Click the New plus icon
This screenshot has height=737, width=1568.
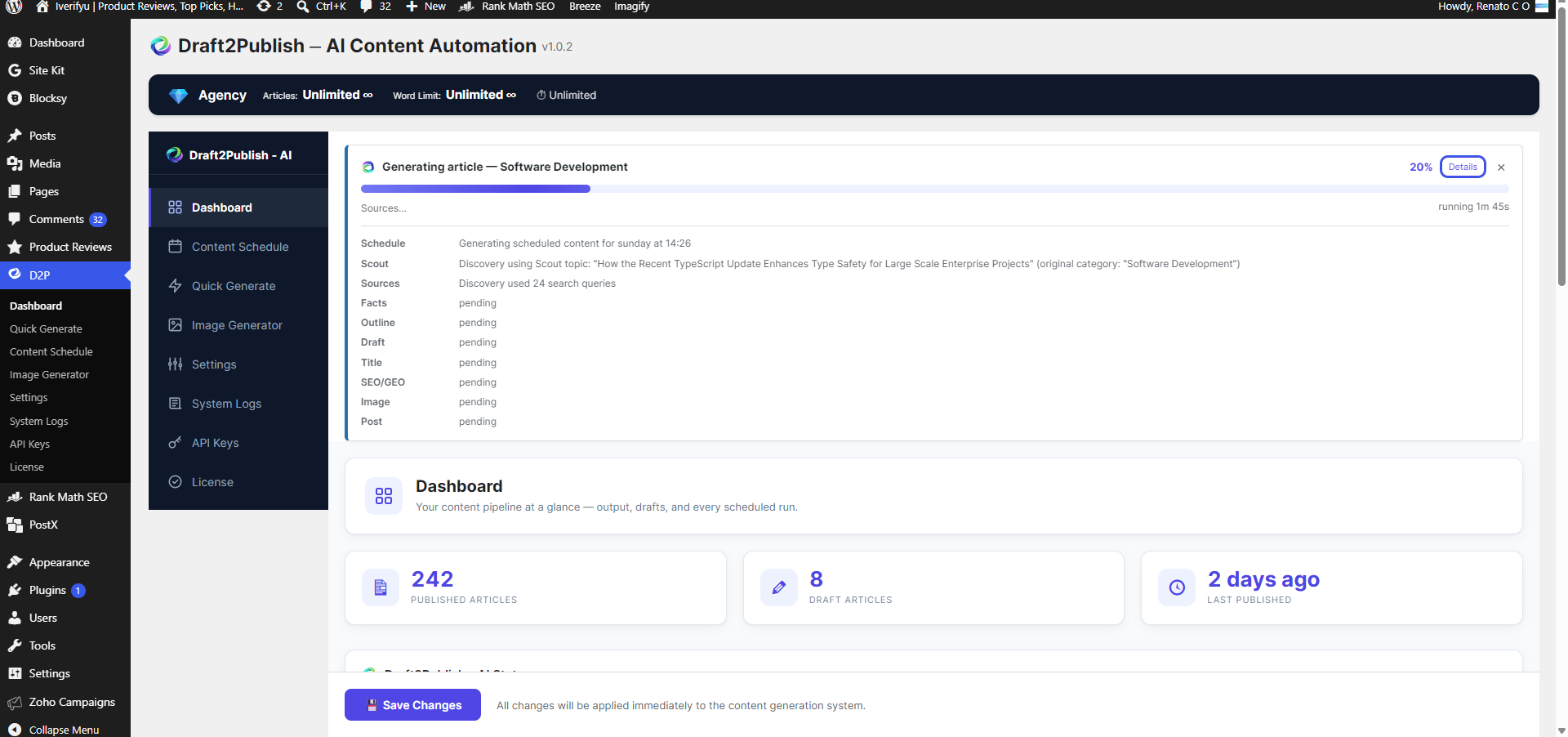(x=412, y=7)
